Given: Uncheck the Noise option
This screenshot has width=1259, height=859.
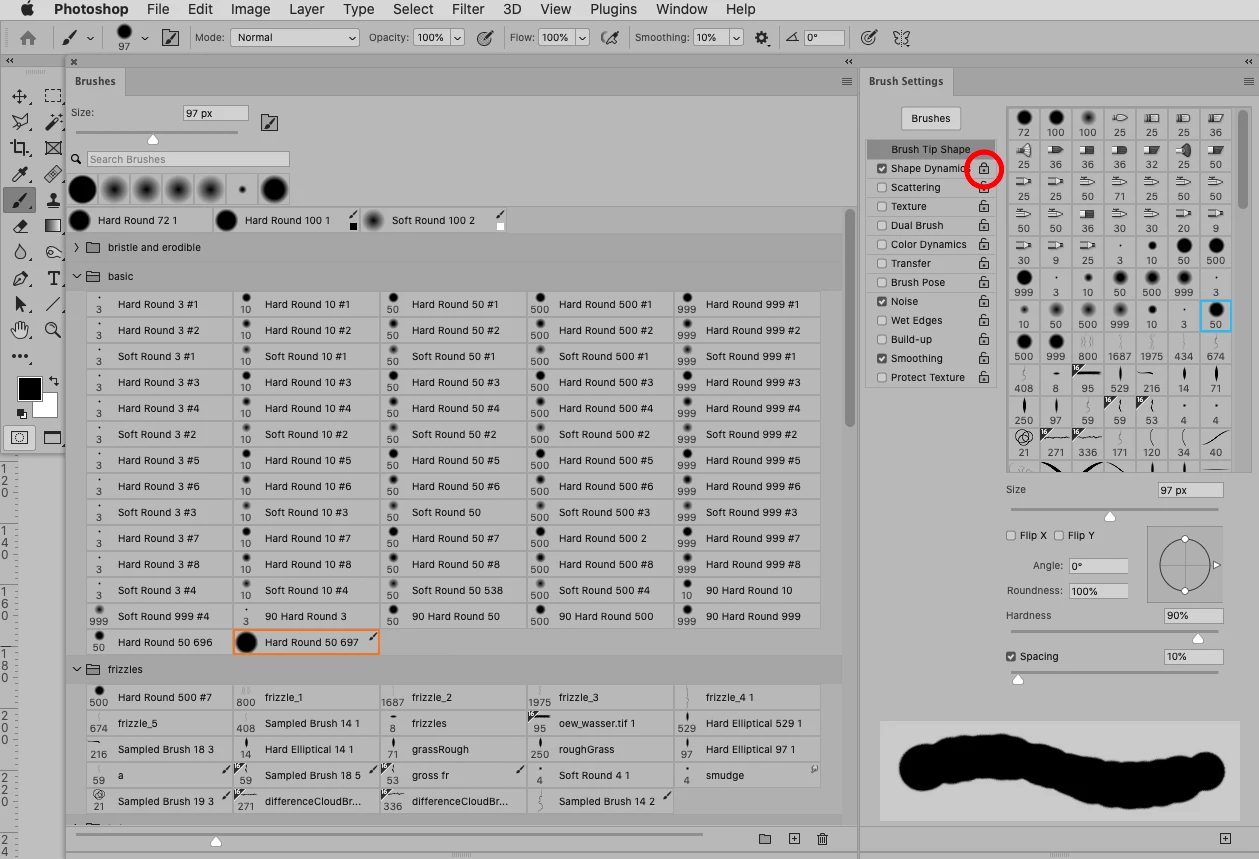Looking at the screenshot, I should point(881,302).
